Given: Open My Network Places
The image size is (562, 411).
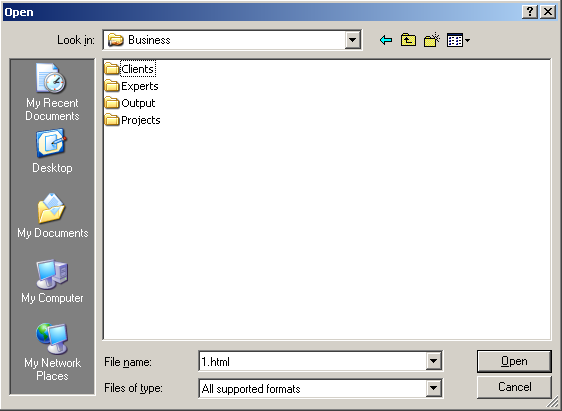Looking at the screenshot, I should tap(52, 352).
